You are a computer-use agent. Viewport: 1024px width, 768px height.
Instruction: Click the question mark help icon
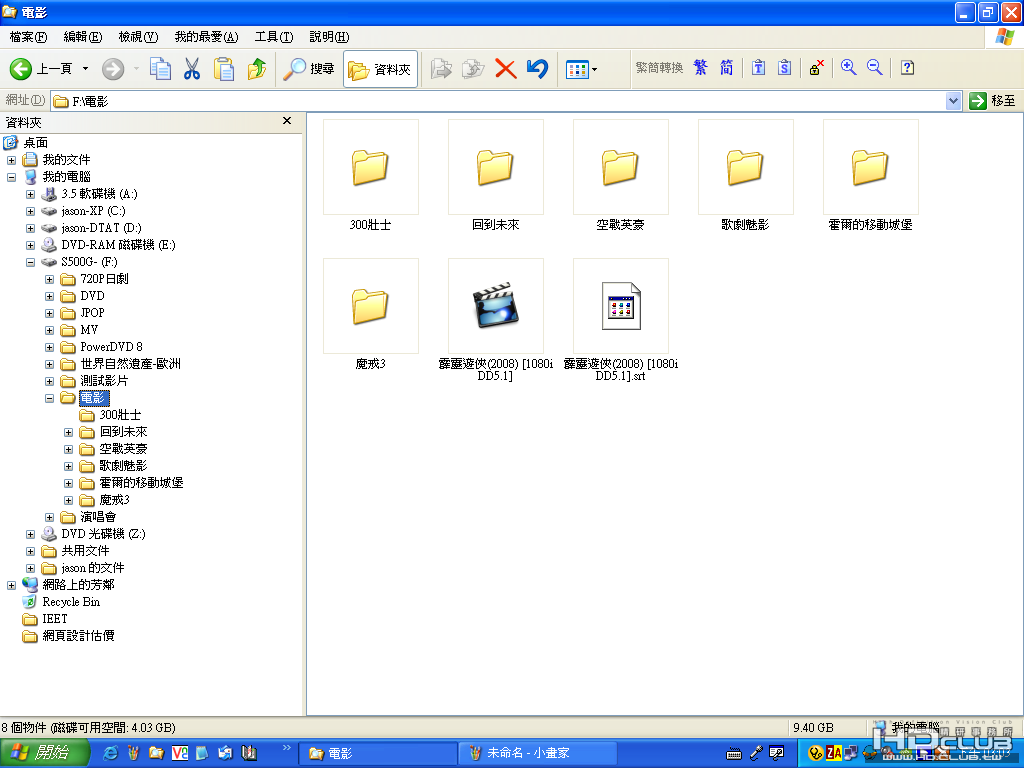click(x=907, y=67)
